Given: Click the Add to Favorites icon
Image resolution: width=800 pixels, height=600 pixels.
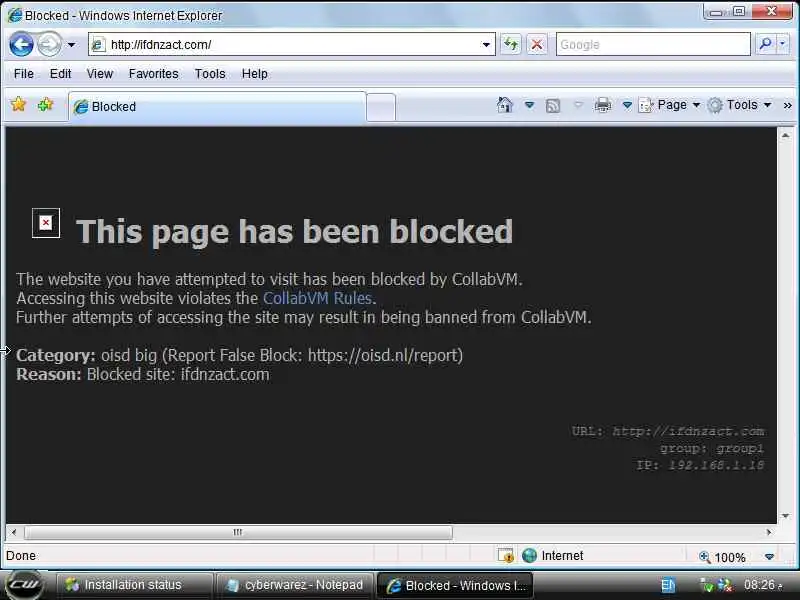Looking at the screenshot, I should (45, 105).
